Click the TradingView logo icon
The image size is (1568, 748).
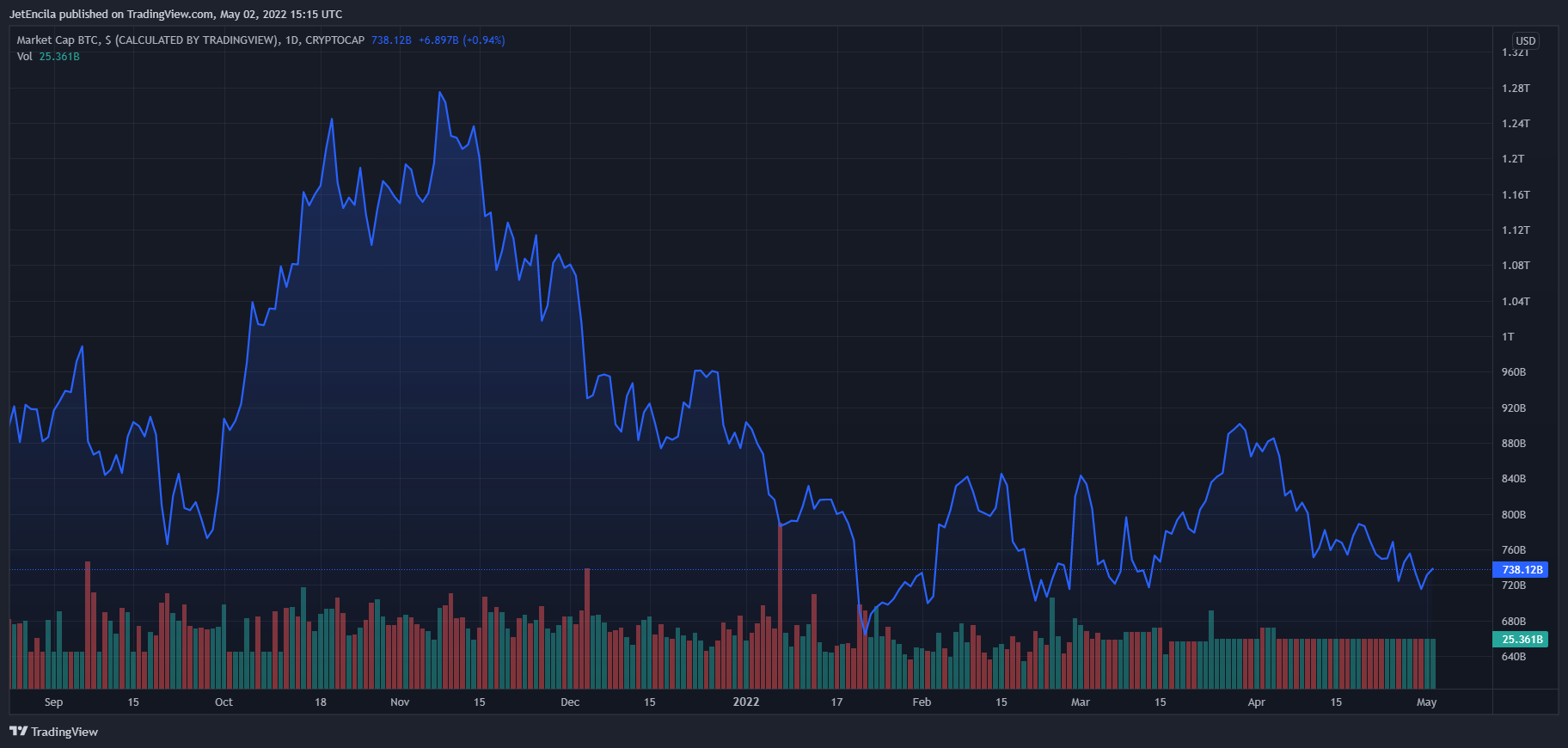(18, 732)
